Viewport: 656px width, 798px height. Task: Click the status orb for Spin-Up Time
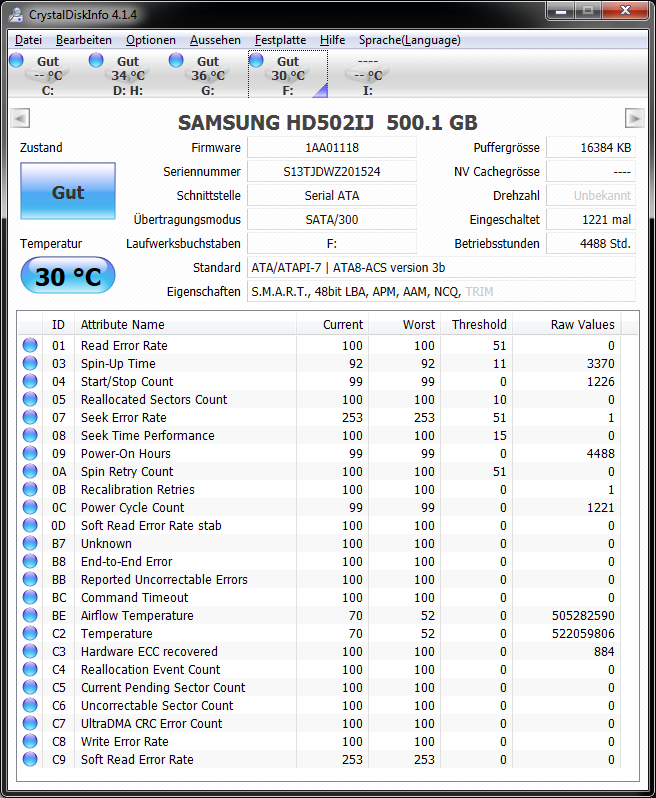pyautogui.click(x=30, y=363)
